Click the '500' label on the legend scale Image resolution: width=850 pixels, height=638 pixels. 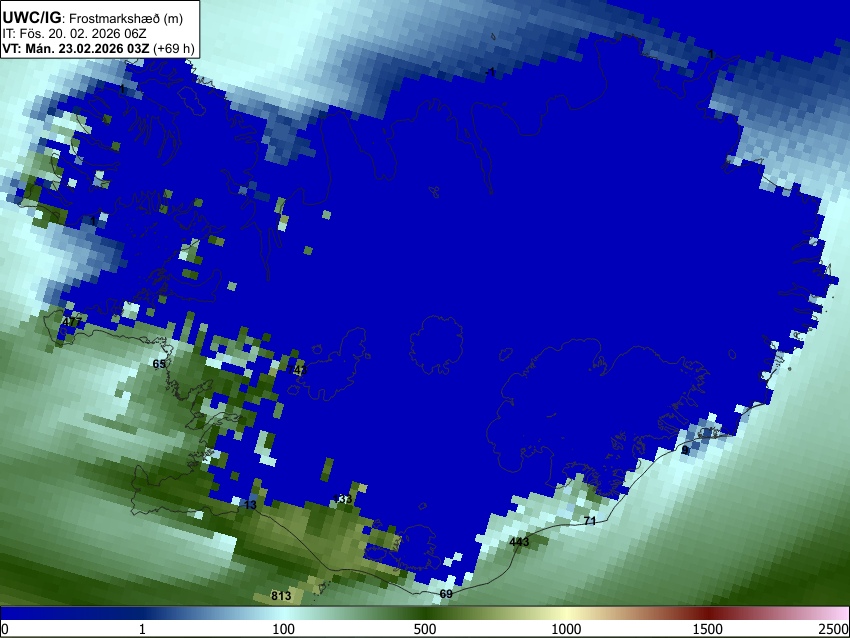coord(424,629)
